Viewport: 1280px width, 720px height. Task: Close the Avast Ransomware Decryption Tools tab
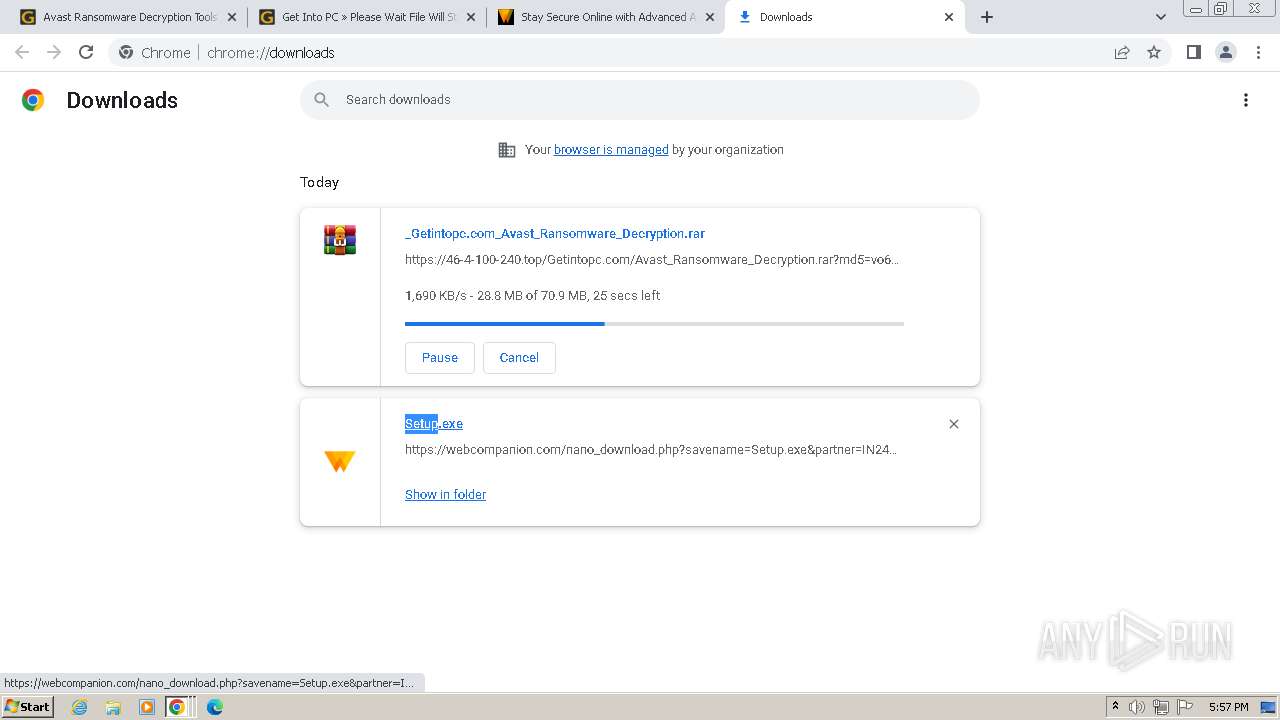[232, 17]
